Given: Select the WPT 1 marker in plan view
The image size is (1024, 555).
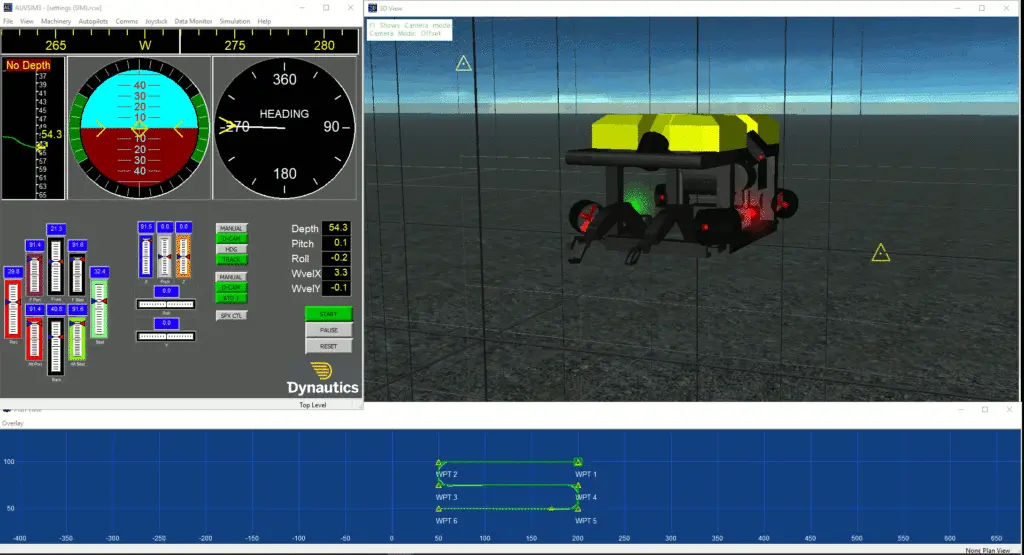Looking at the screenshot, I should (577, 462).
